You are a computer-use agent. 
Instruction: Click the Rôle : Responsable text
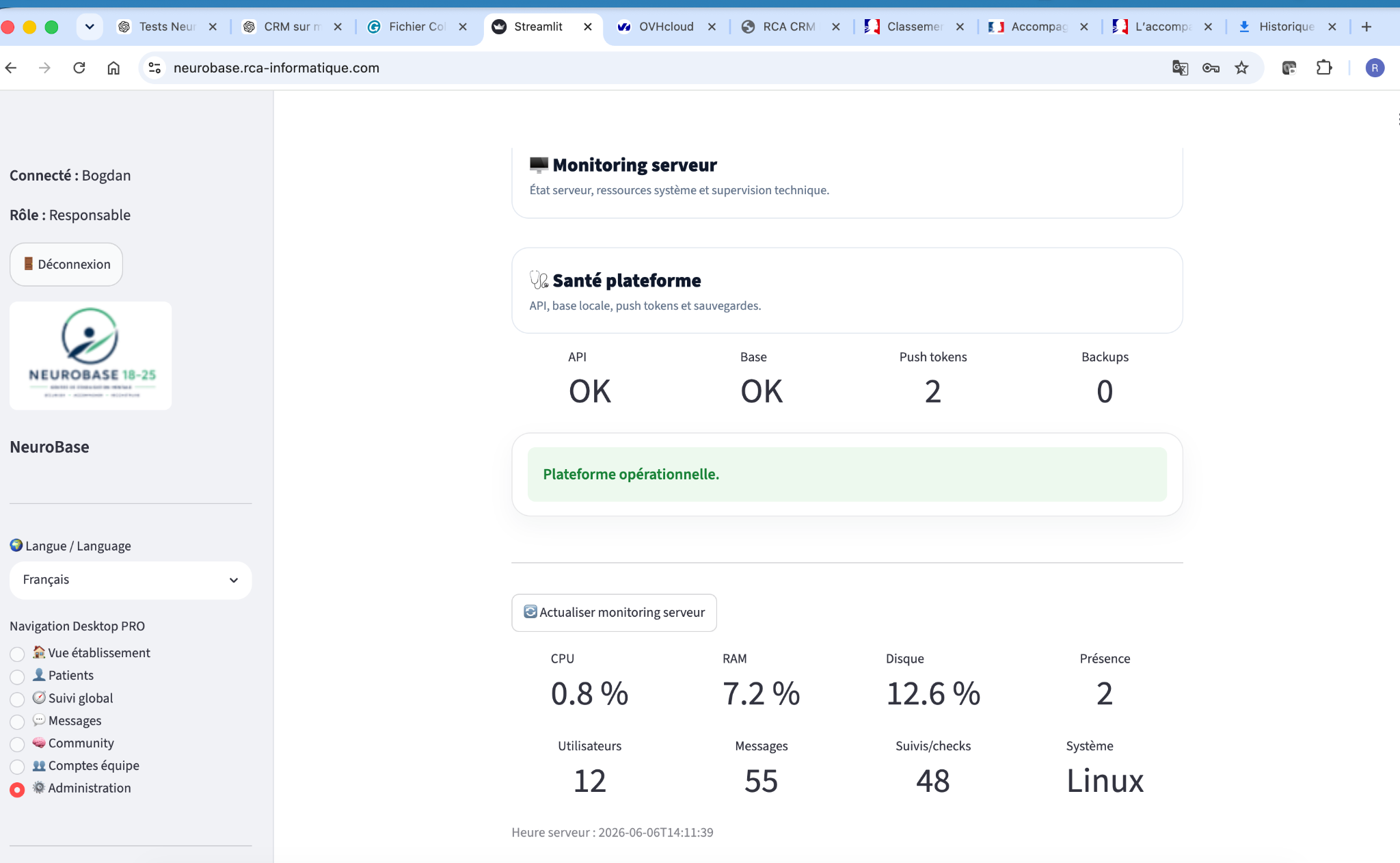[x=70, y=215]
